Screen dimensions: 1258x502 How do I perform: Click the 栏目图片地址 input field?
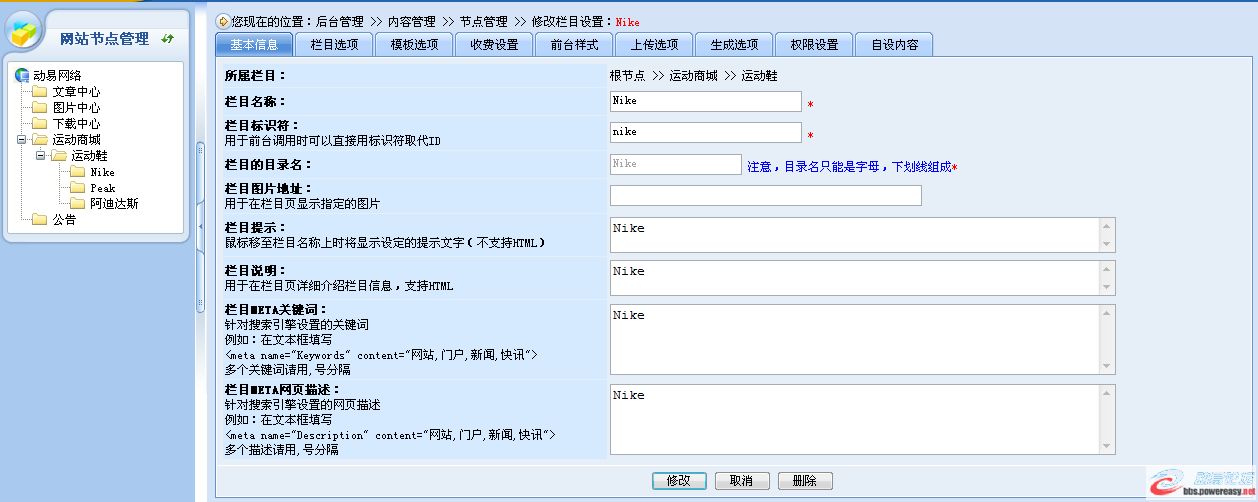click(765, 196)
